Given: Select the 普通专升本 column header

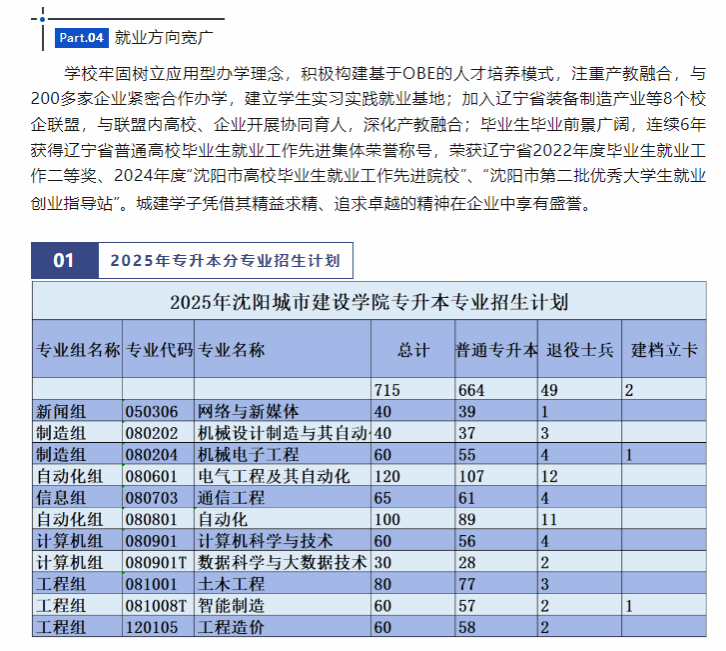Looking at the screenshot, I should coord(497,350).
